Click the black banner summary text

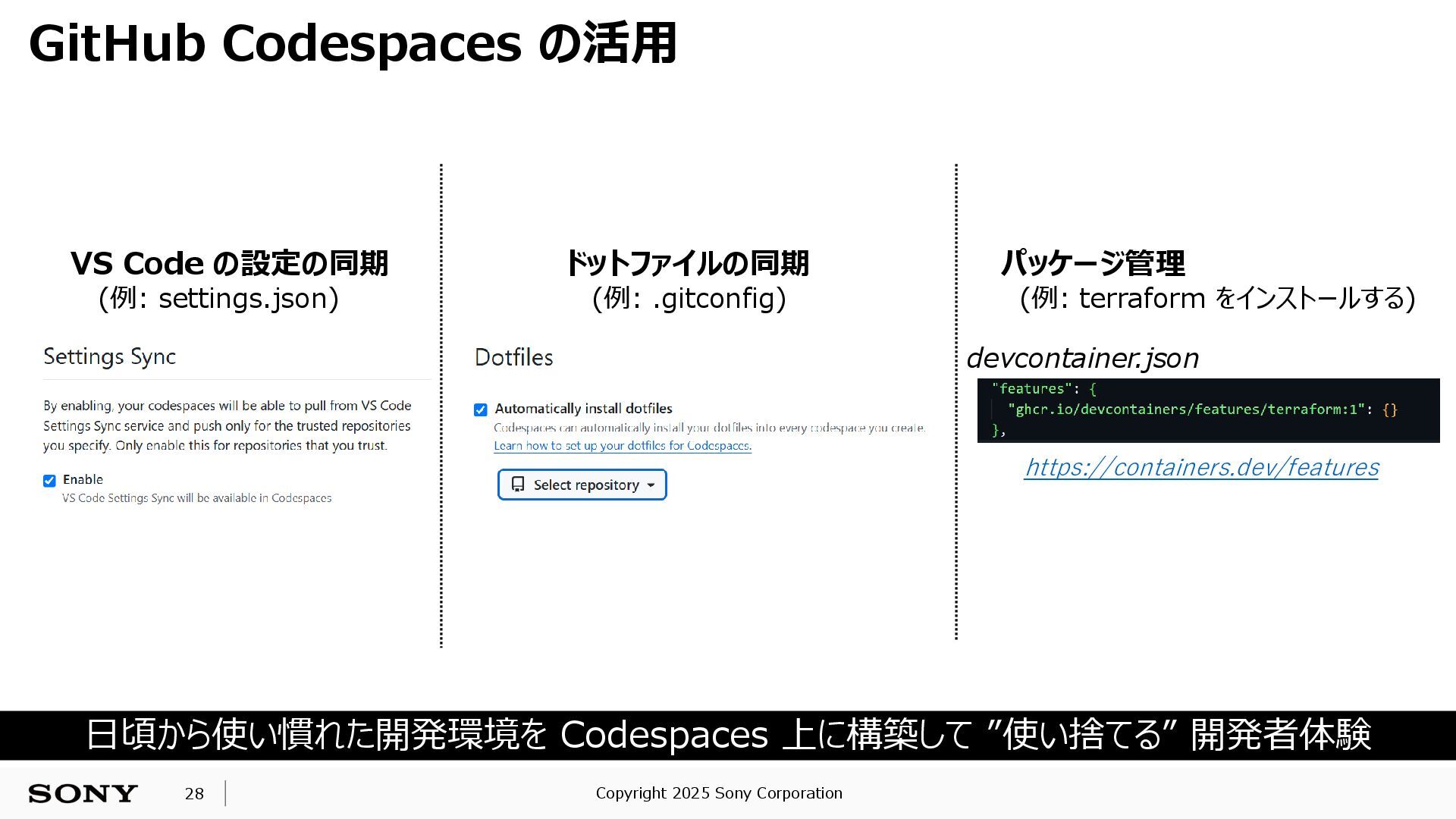(728, 735)
